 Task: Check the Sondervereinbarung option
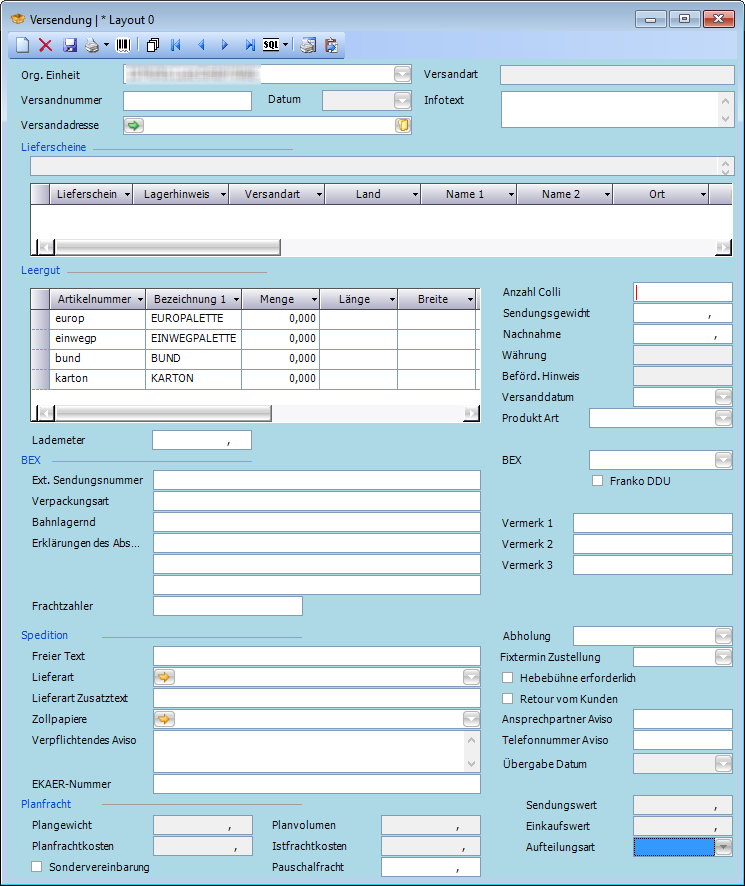click(38, 867)
